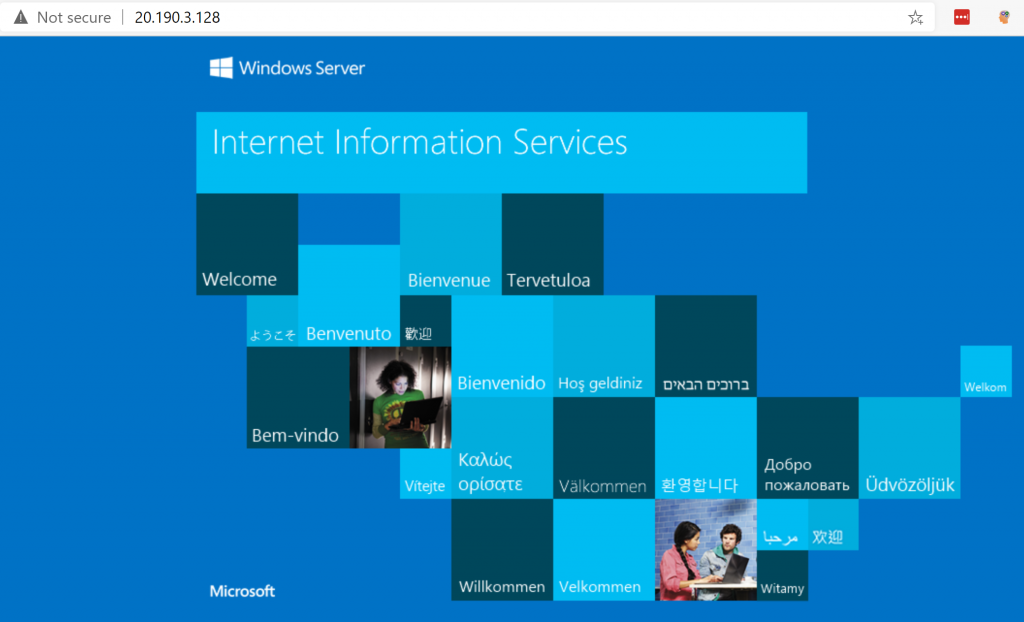Bookmark this page with the star icon
The width and height of the screenshot is (1024, 622).
(x=915, y=17)
